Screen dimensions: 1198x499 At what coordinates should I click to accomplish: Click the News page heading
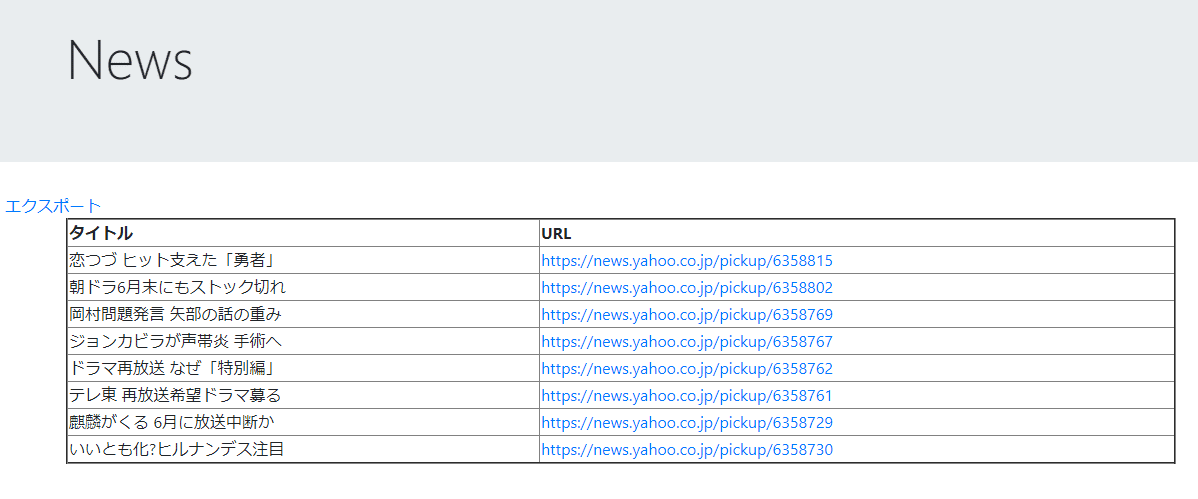point(129,60)
